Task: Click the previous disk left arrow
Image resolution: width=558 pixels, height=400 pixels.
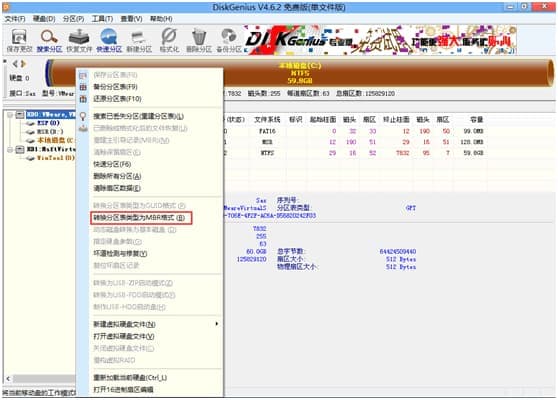Action: (x=15, y=64)
